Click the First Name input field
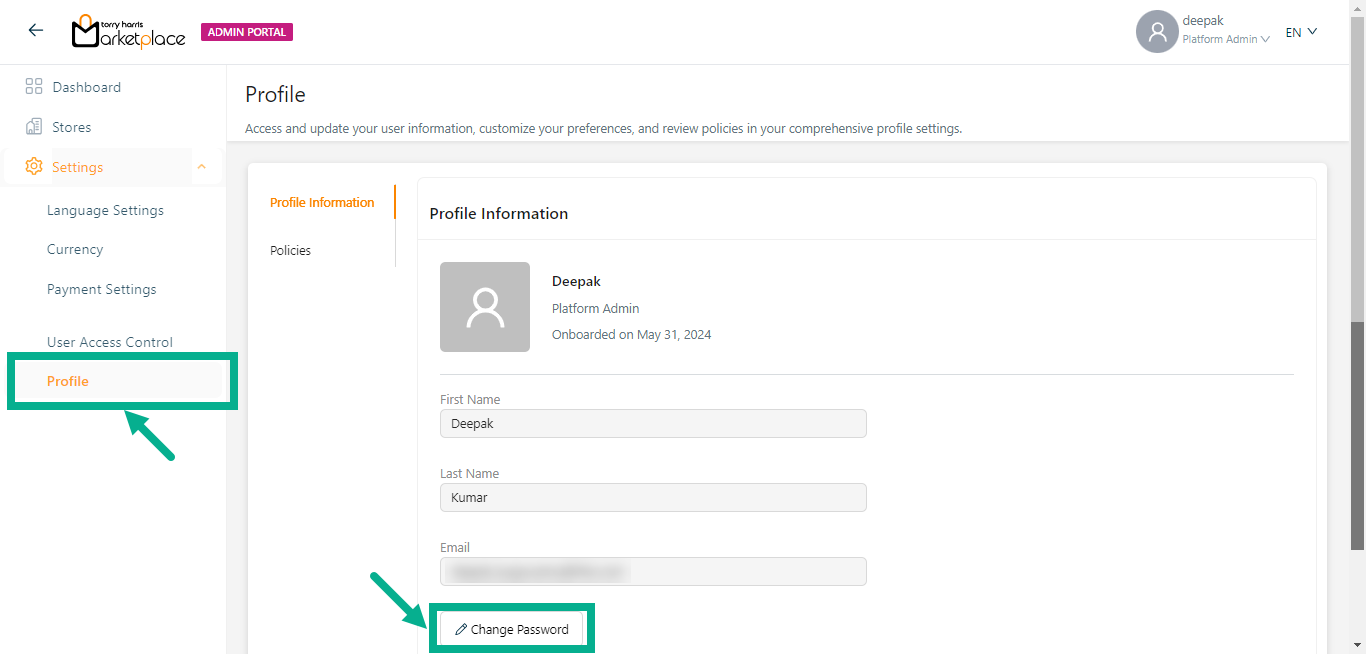Screen dimensions: 1366x654 click(x=653, y=423)
